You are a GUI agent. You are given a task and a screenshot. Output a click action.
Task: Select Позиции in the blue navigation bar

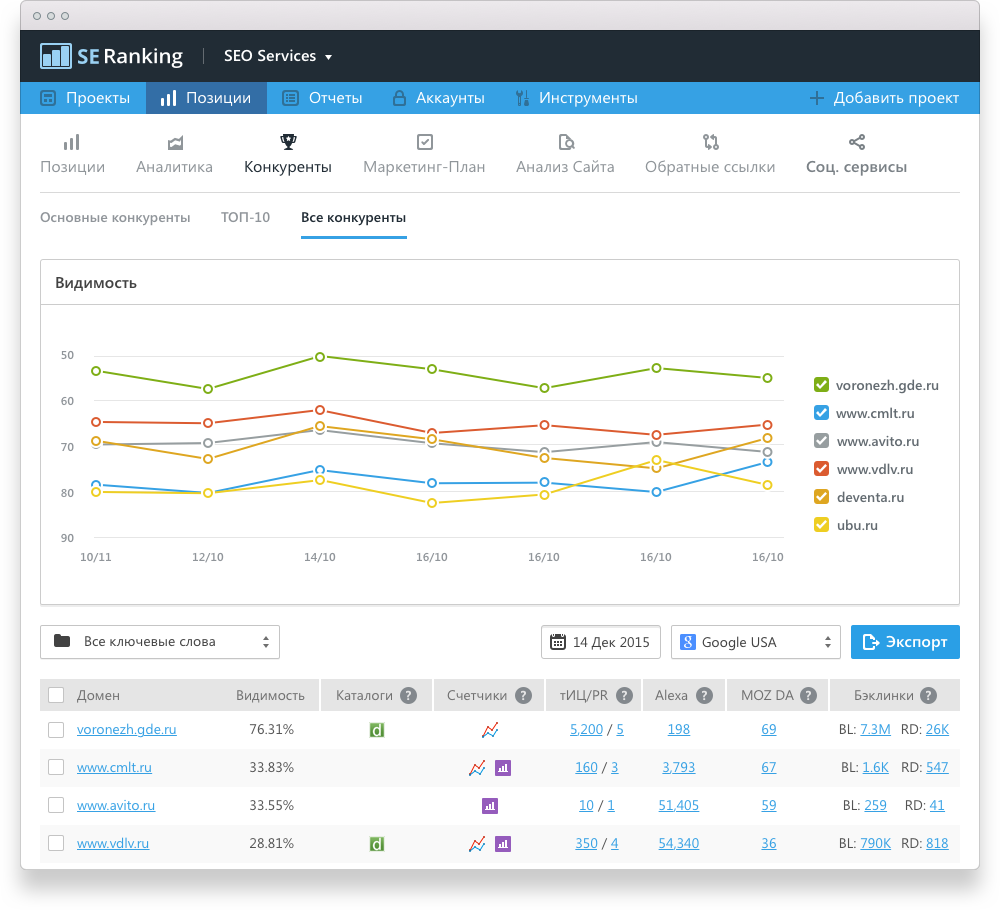(206, 98)
